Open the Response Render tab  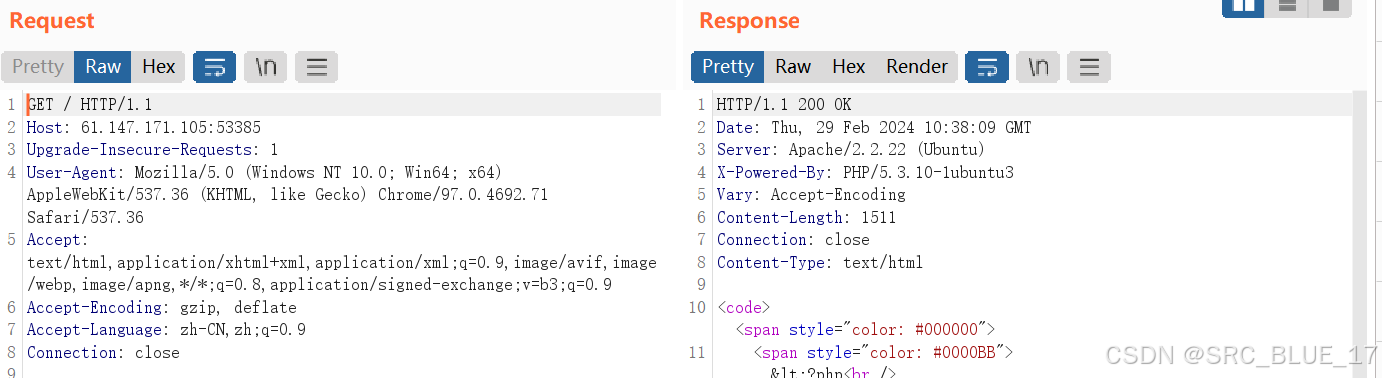click(x=917, y=67)
